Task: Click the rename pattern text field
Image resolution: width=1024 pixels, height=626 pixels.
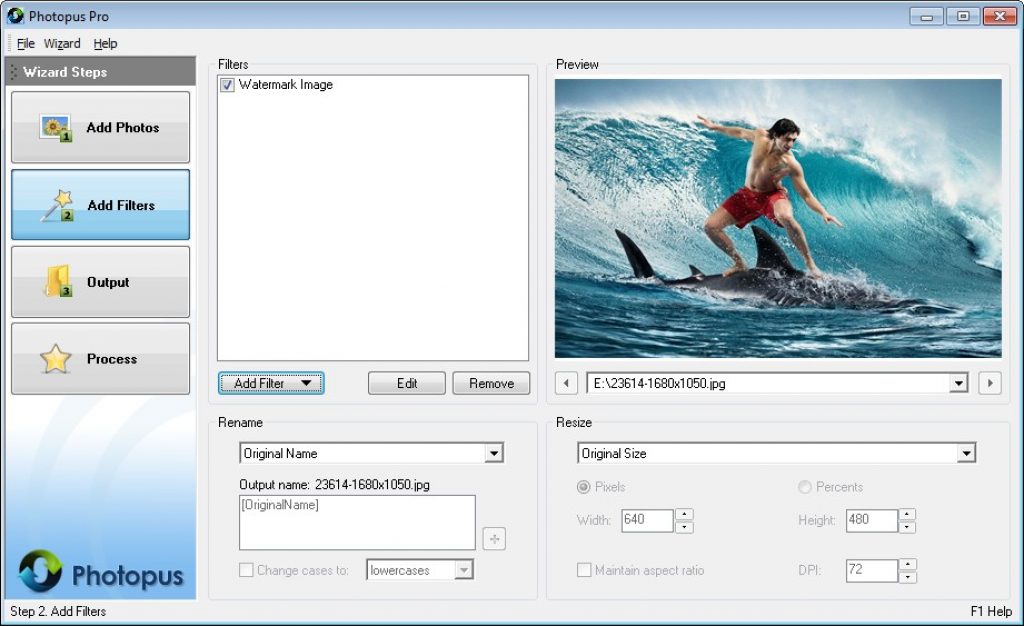Action: coord(357,522)
